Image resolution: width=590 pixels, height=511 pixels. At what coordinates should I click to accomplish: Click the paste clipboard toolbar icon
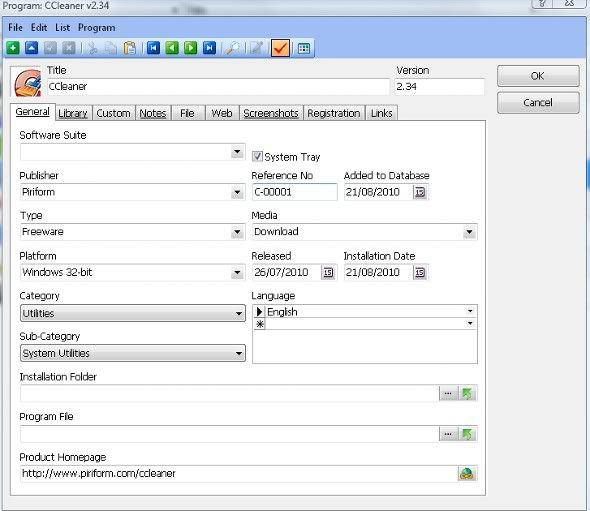coord(129,48)
